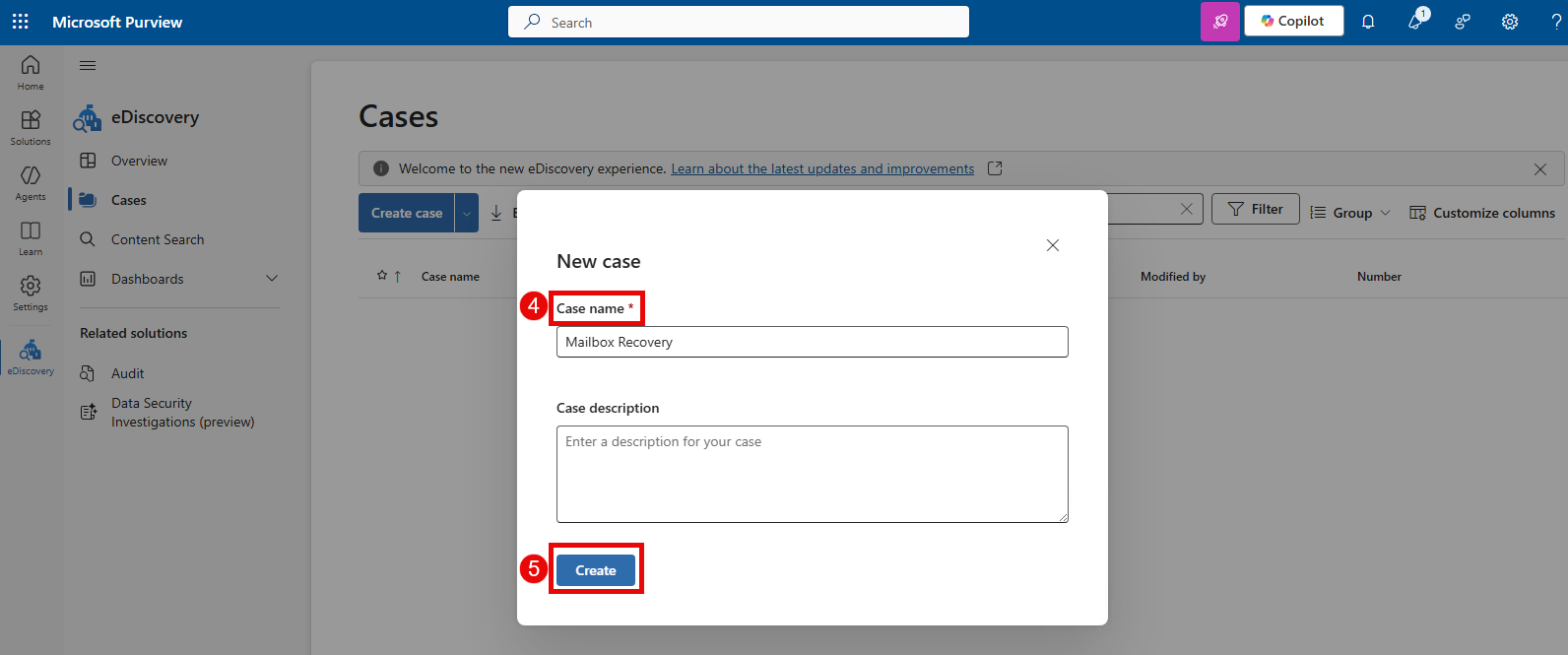
Task: Click the Case name text field
Action: click(x=812, y=342)
